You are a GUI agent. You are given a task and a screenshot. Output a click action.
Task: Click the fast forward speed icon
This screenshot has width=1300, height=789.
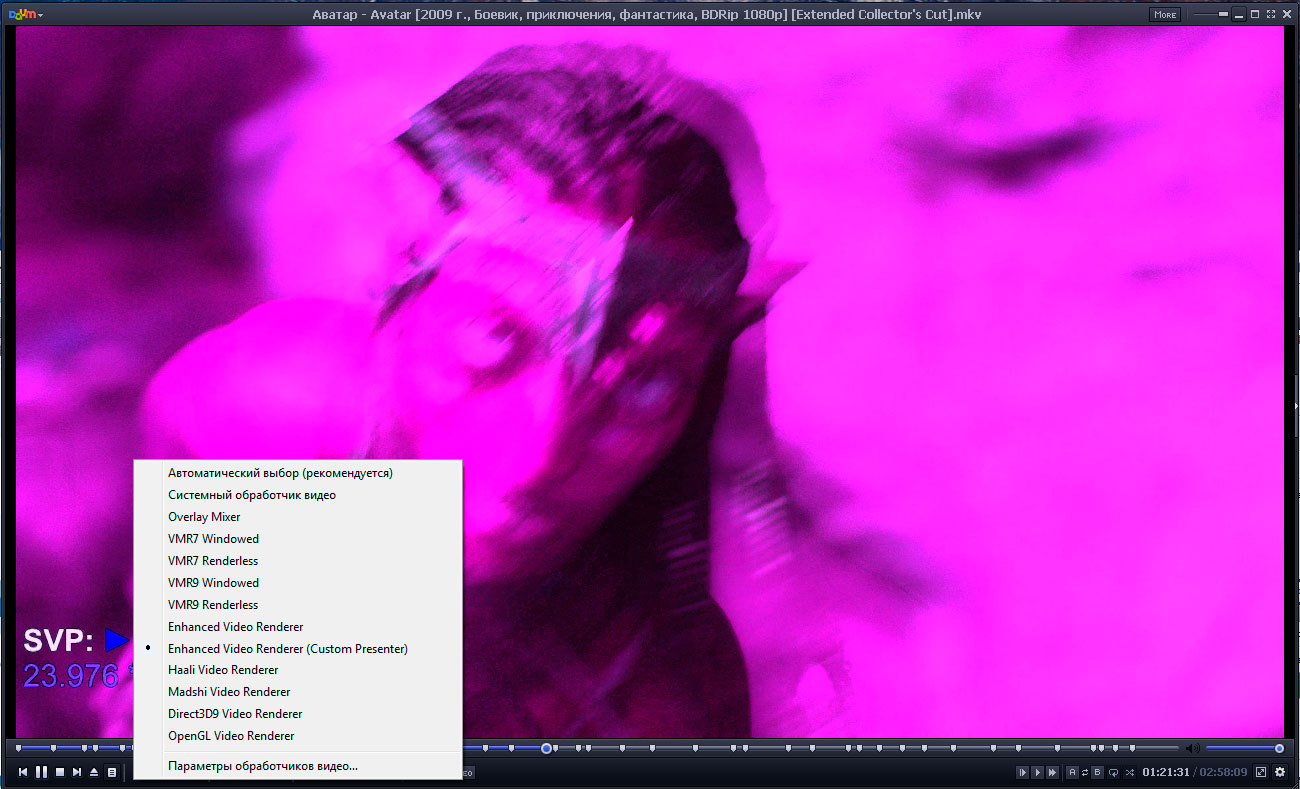point(1052,772)
